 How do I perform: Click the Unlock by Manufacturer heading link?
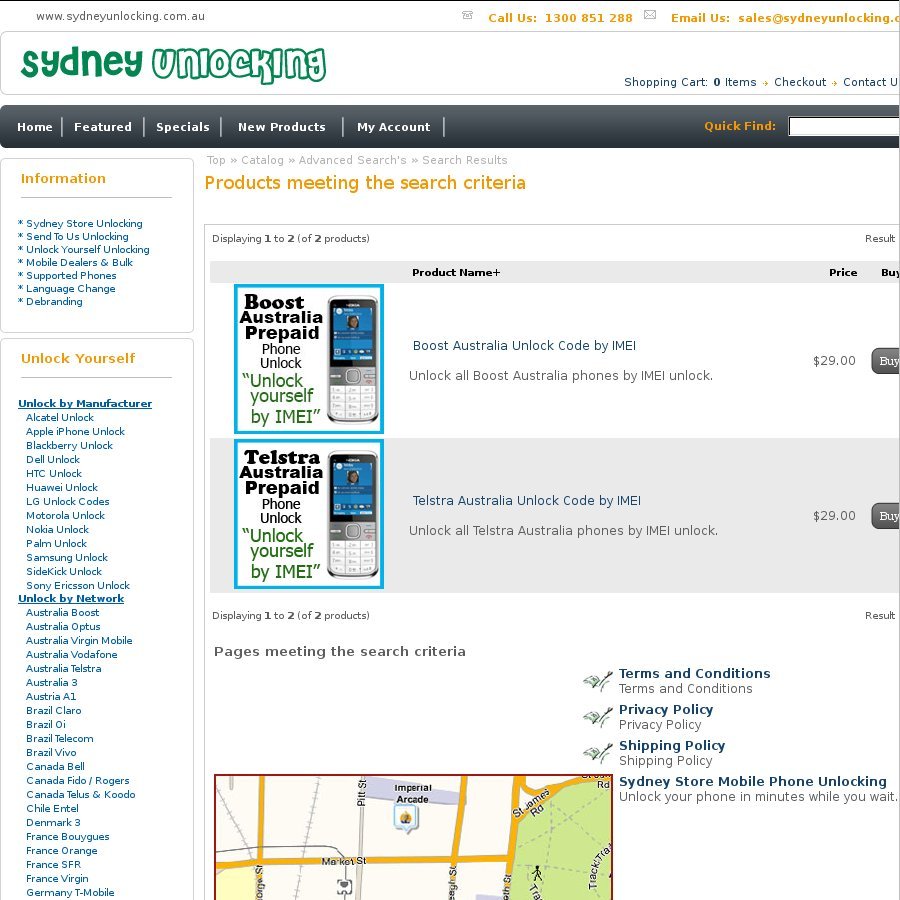(85, 404)
